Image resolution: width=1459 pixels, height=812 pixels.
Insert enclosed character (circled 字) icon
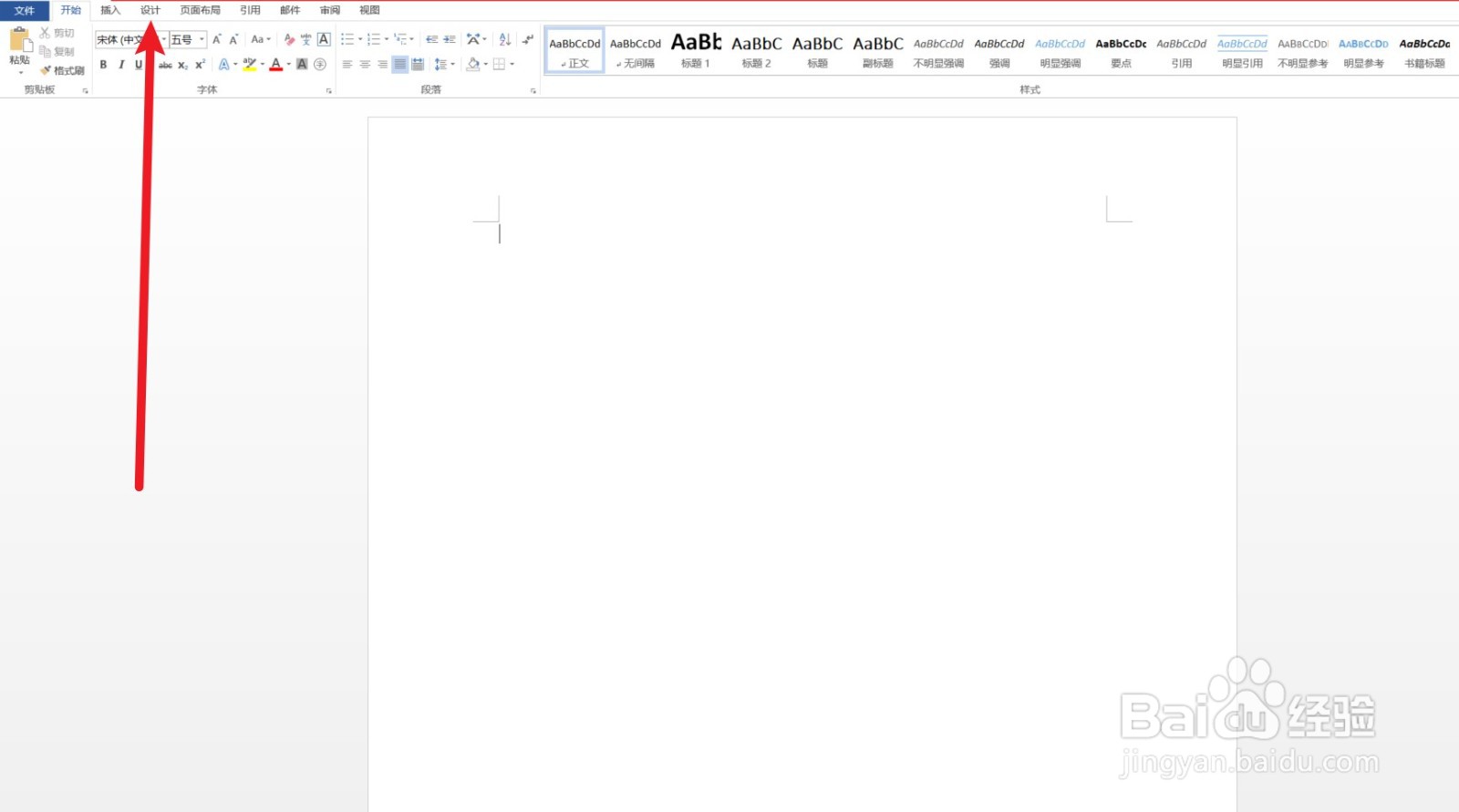click(319, 64)
